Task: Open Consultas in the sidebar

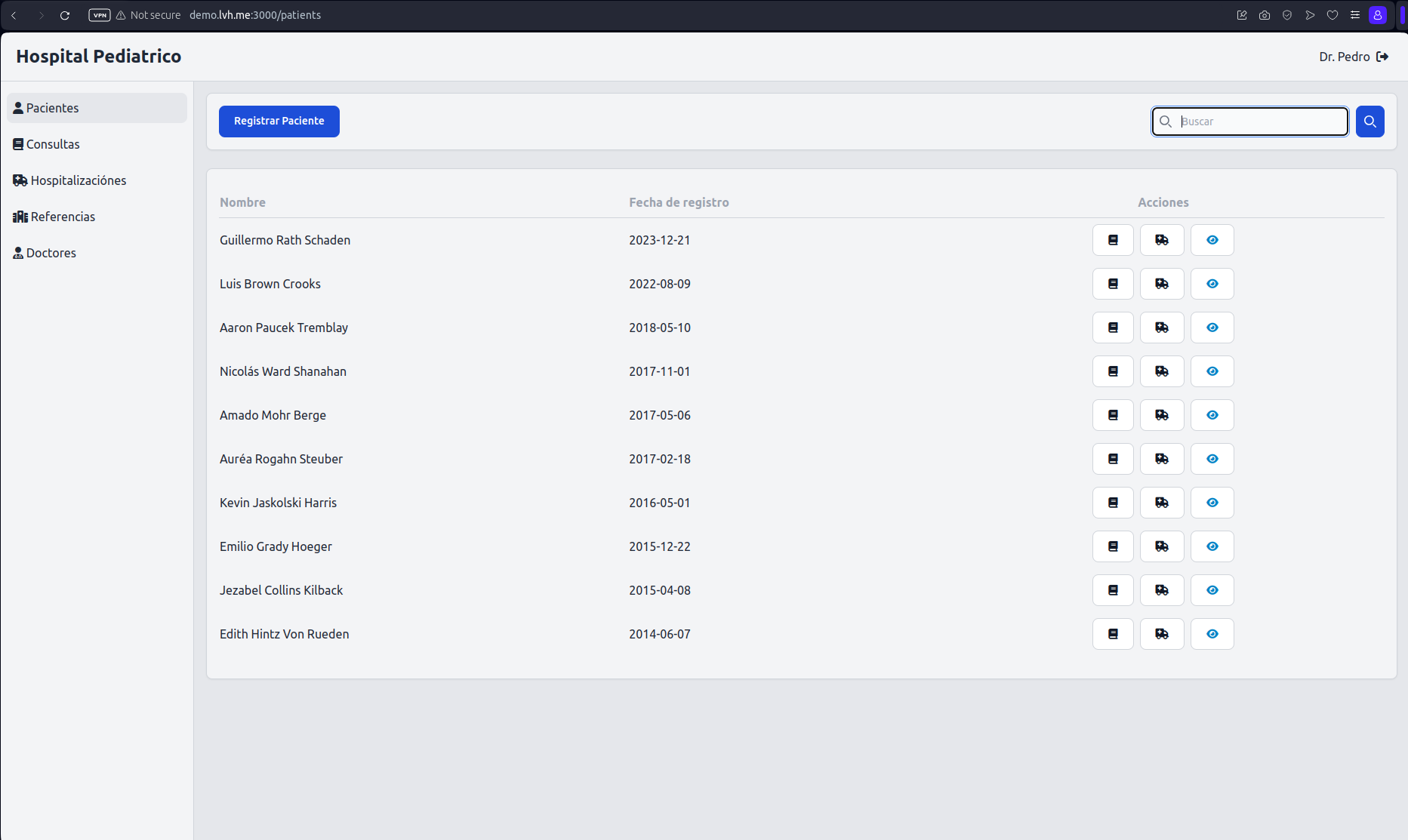Action: [97, 144]
